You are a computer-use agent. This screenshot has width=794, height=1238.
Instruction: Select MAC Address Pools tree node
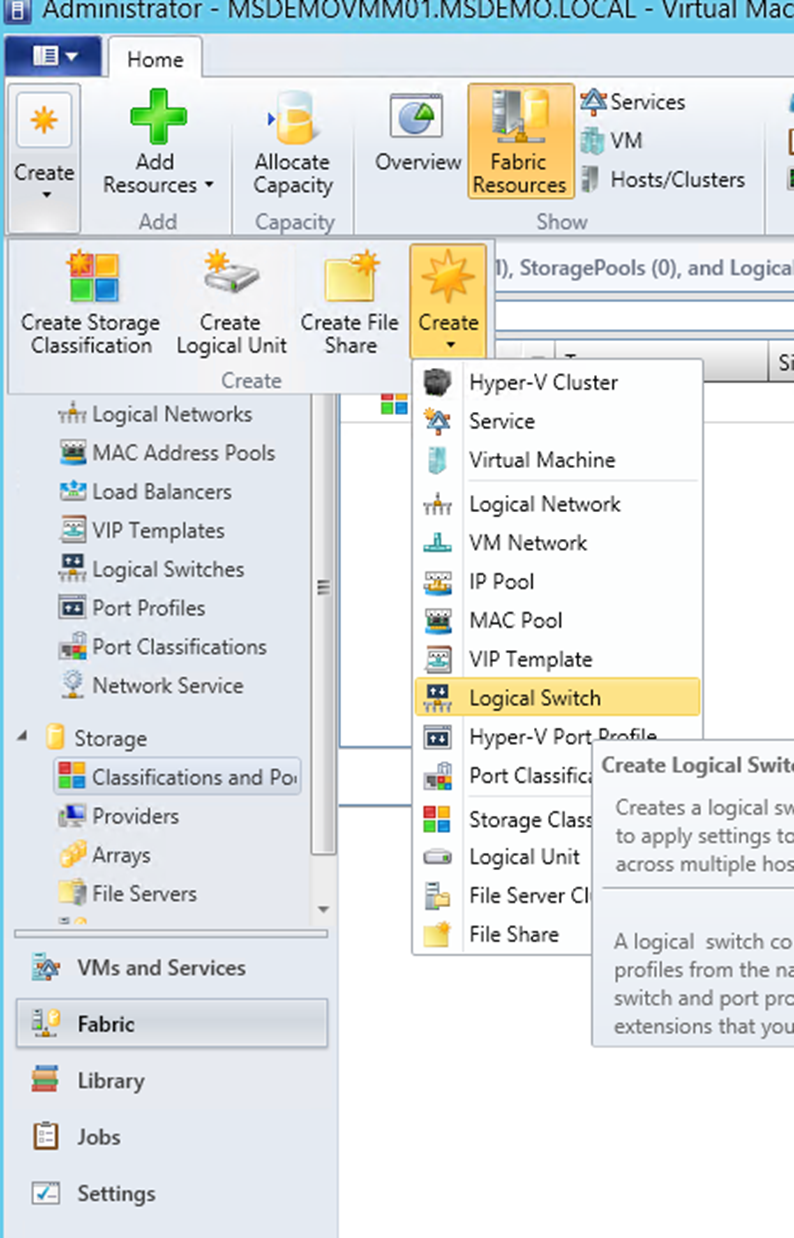pos(183,453)
